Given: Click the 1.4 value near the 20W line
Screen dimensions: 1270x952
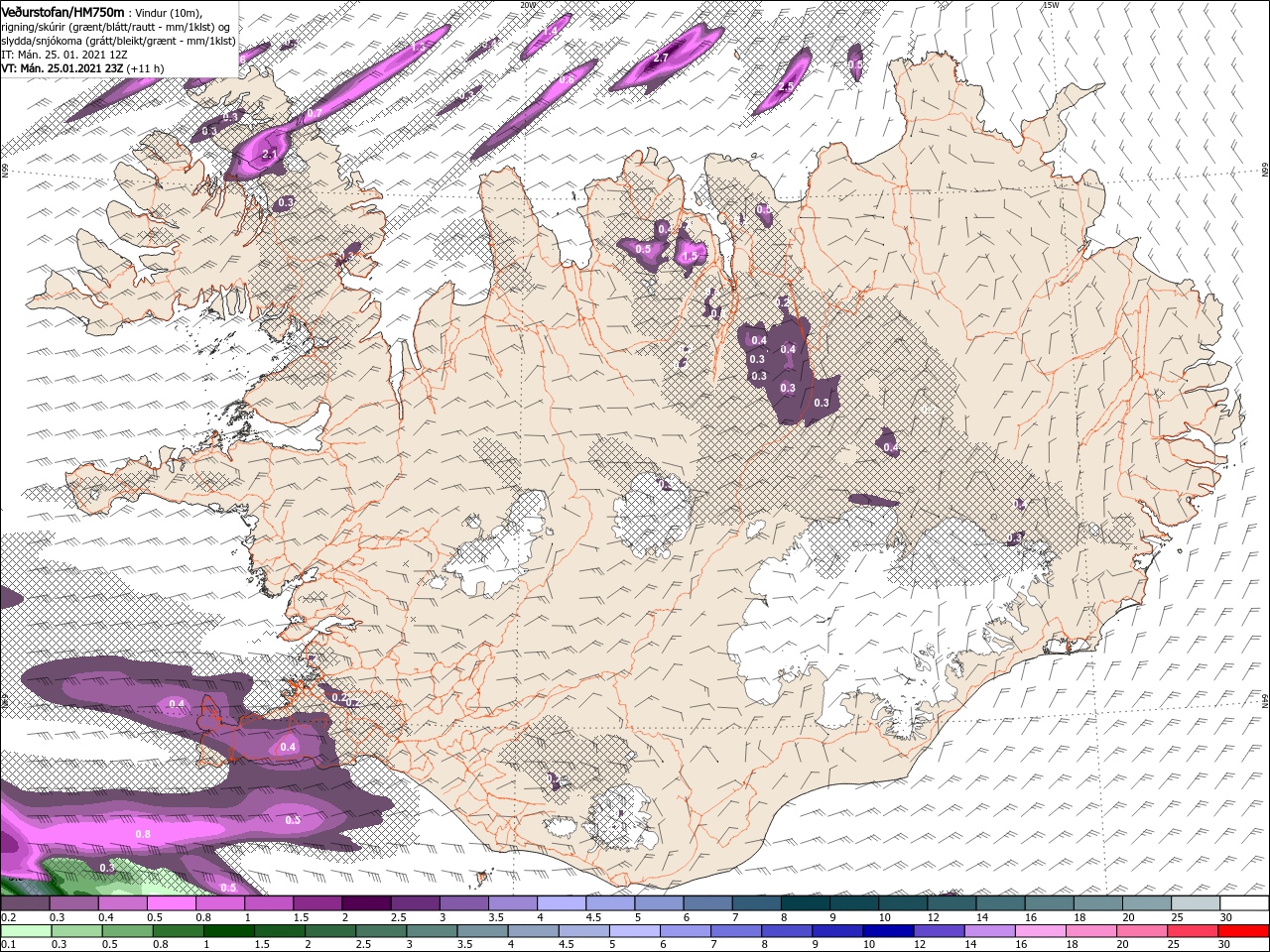Looking at the screenshot, I should (550, 32).
